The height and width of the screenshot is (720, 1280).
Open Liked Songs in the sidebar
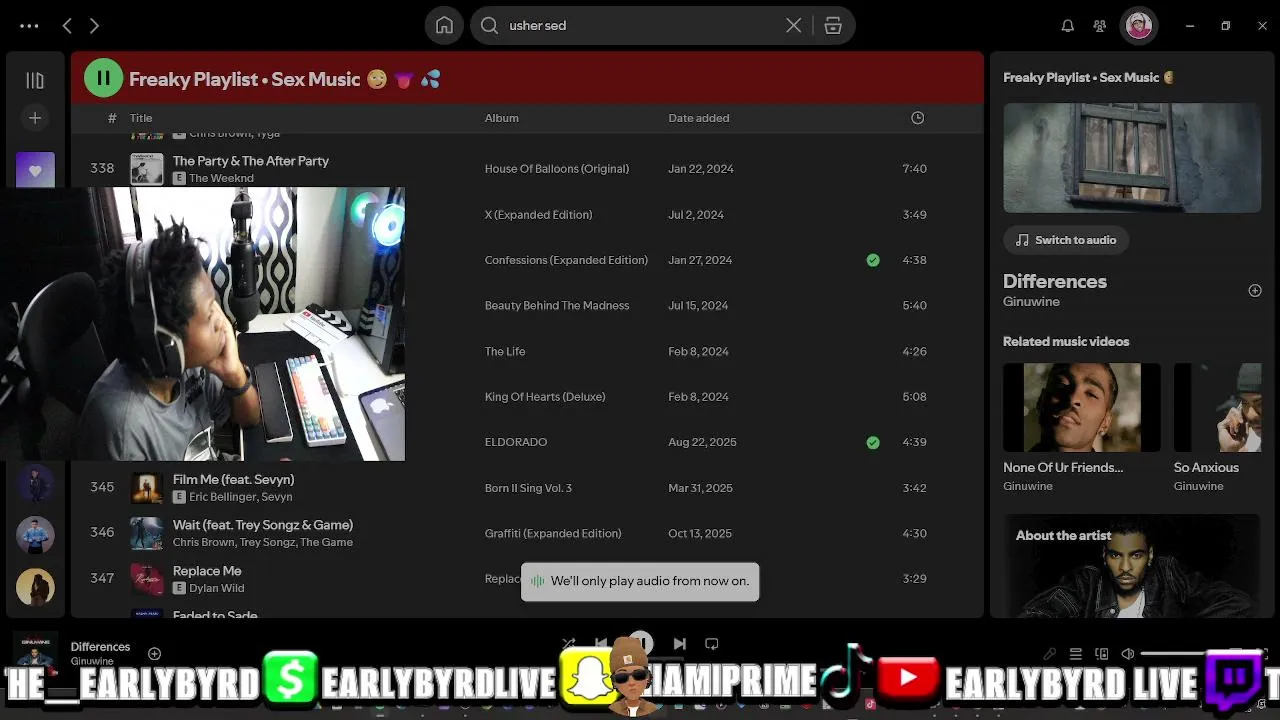pyautogui.click(x=35, y=170)
